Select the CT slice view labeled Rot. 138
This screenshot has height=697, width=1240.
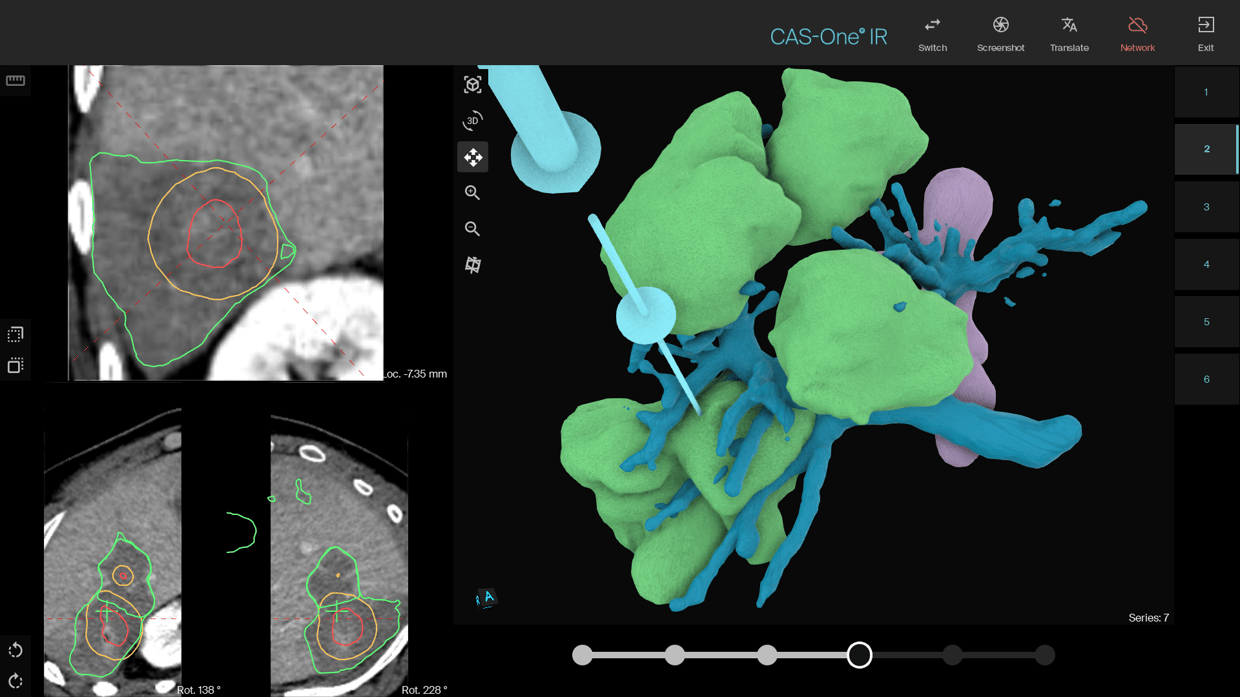(113, 552)
